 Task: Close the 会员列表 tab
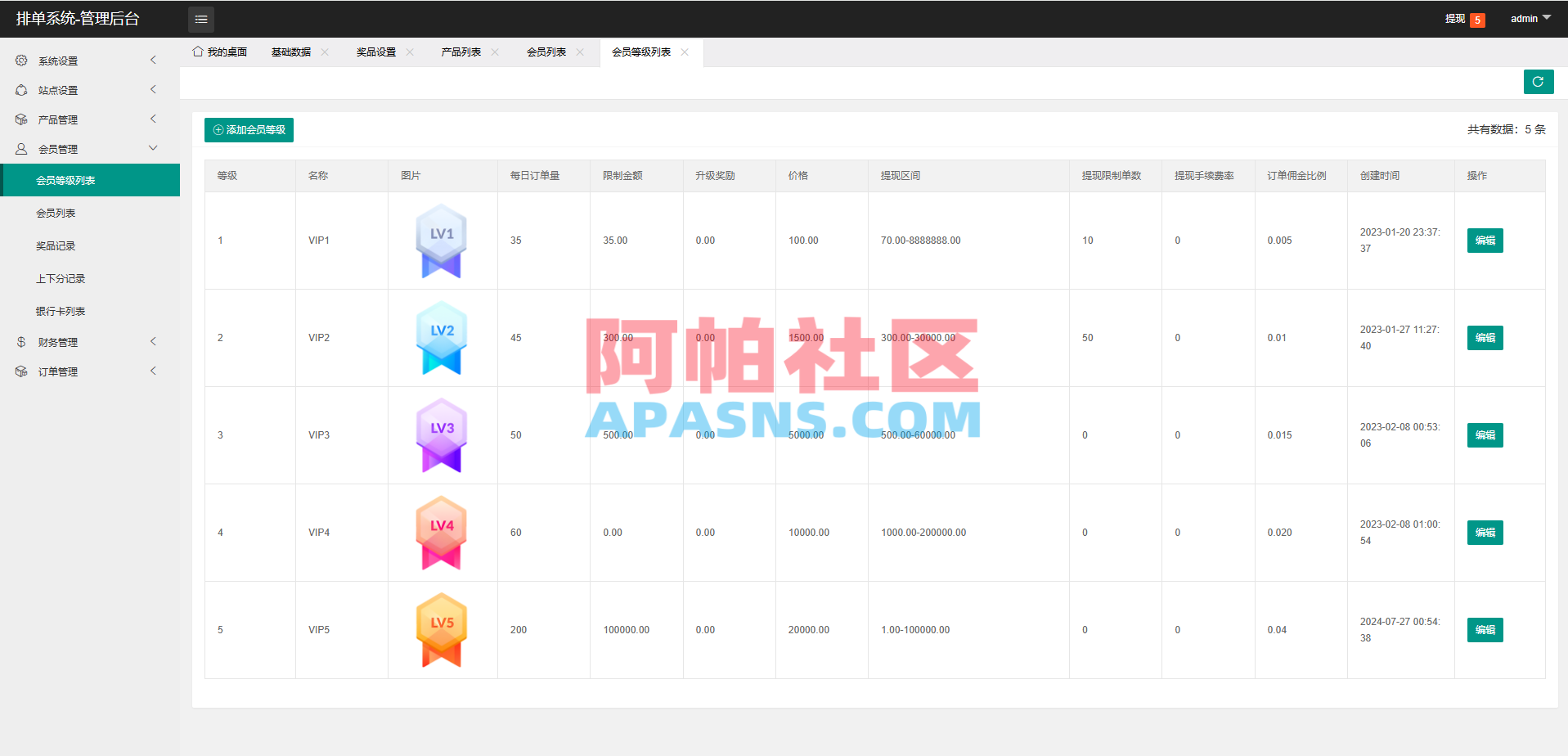(580, 52)
